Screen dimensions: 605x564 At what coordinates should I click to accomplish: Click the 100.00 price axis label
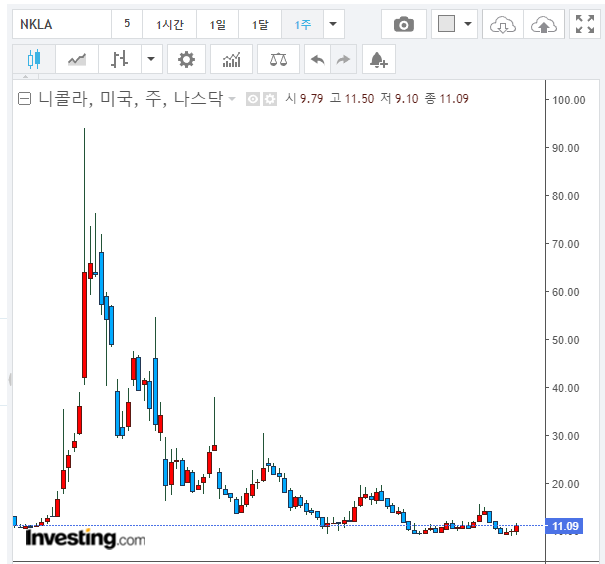(568, 100)
